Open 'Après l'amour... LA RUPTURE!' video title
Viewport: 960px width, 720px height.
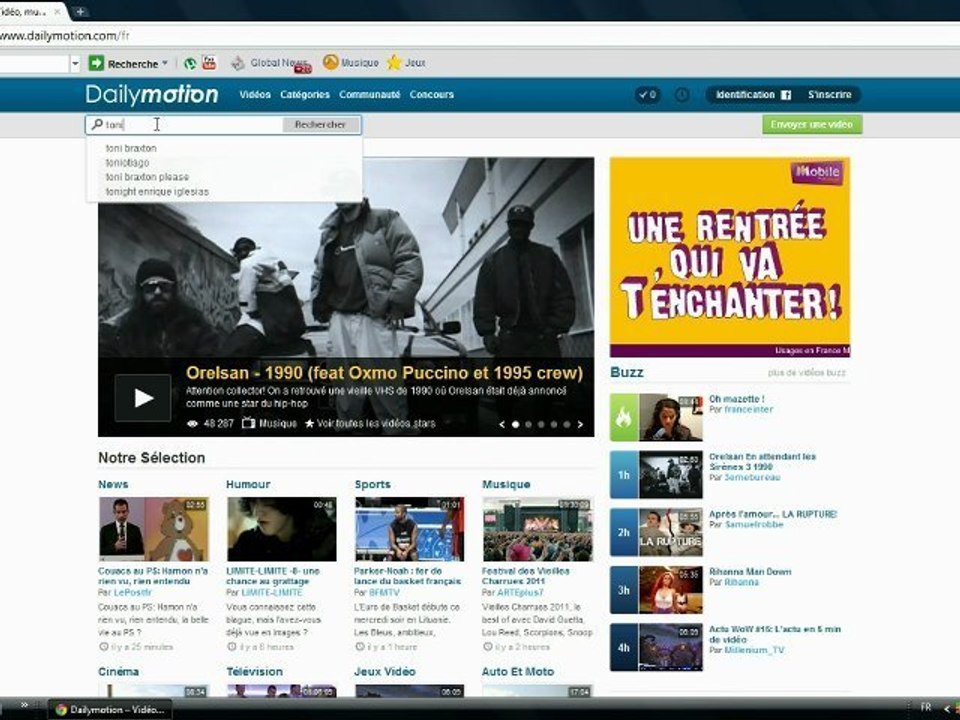pos(773,514)
